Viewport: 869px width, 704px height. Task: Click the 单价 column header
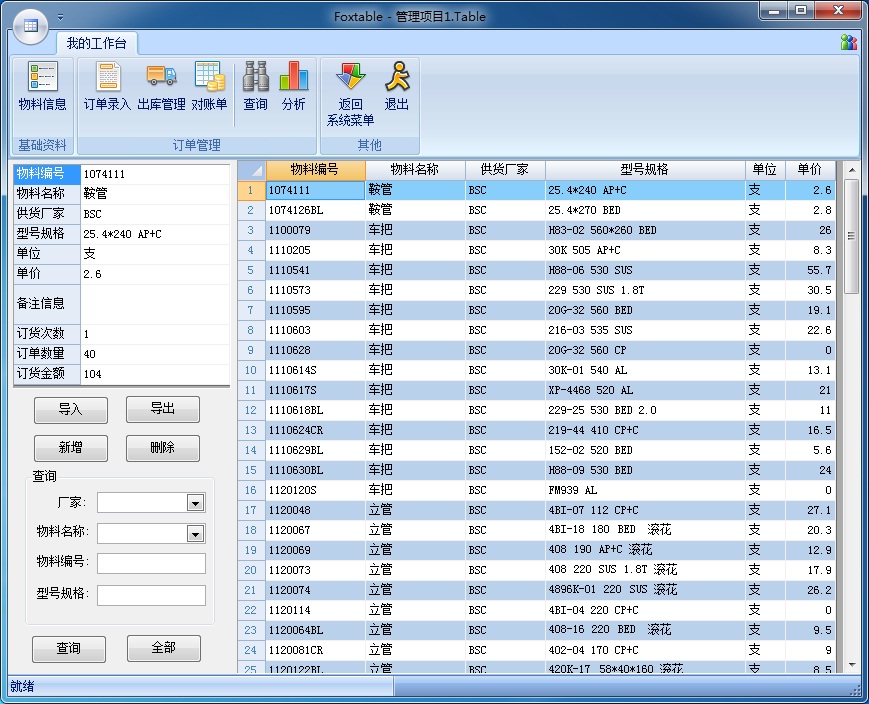click(x=810, y=170)
